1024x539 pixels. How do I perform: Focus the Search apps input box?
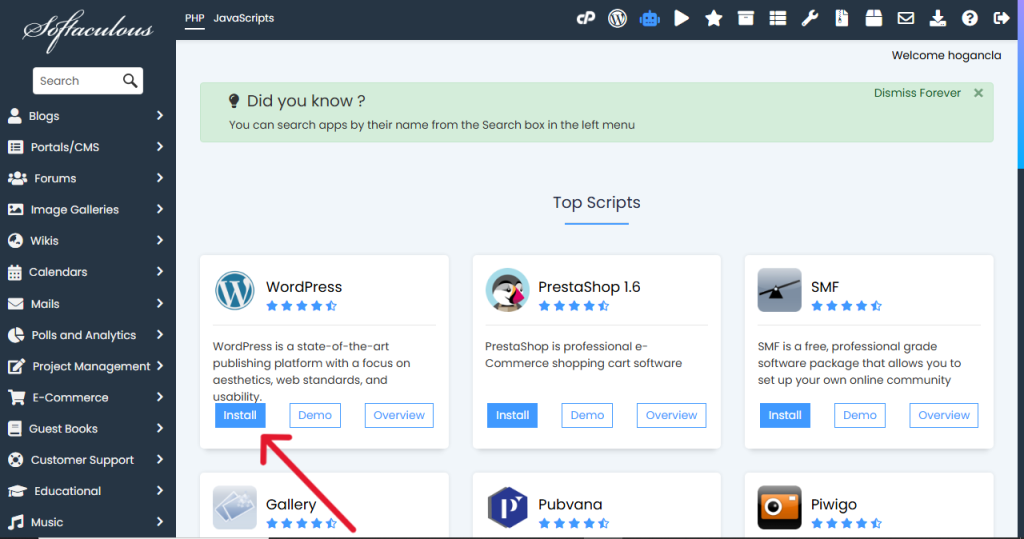point(78,80)
